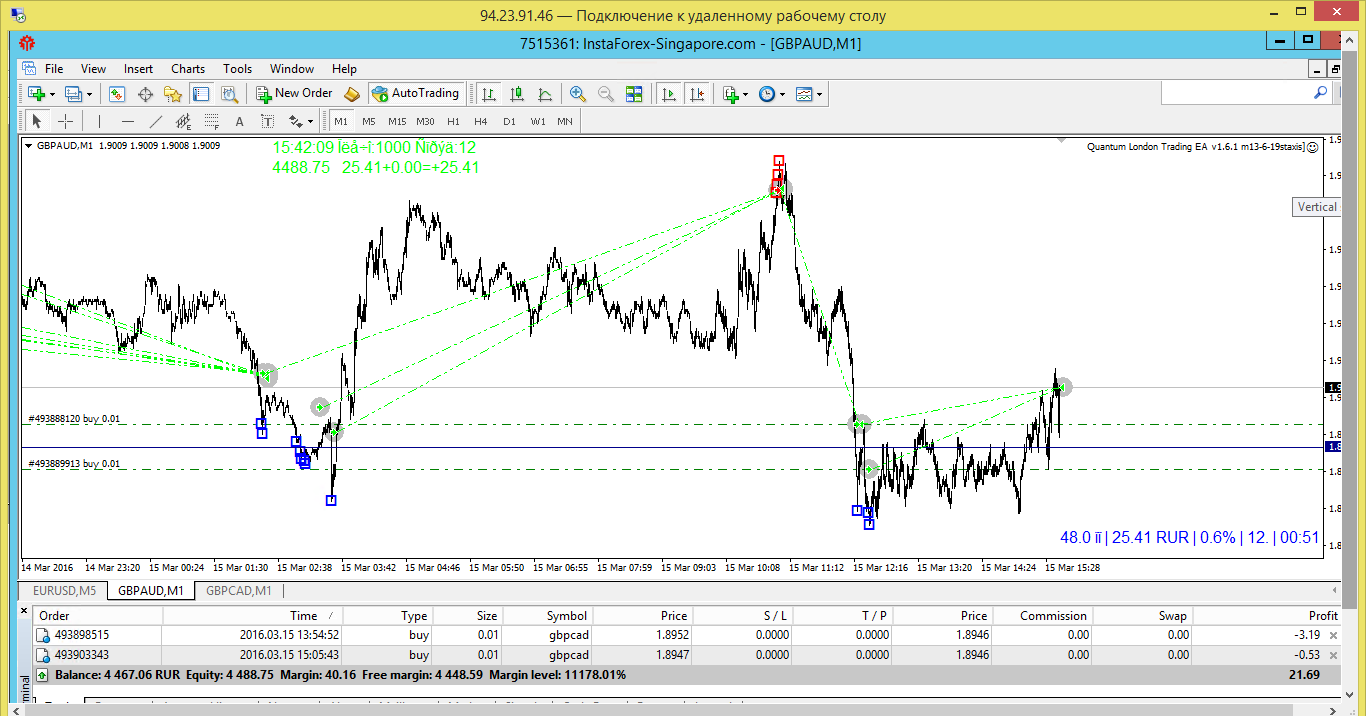The image size is (1366, 716).
Task: Open the Charts menu
Action: tap(188, 69)
